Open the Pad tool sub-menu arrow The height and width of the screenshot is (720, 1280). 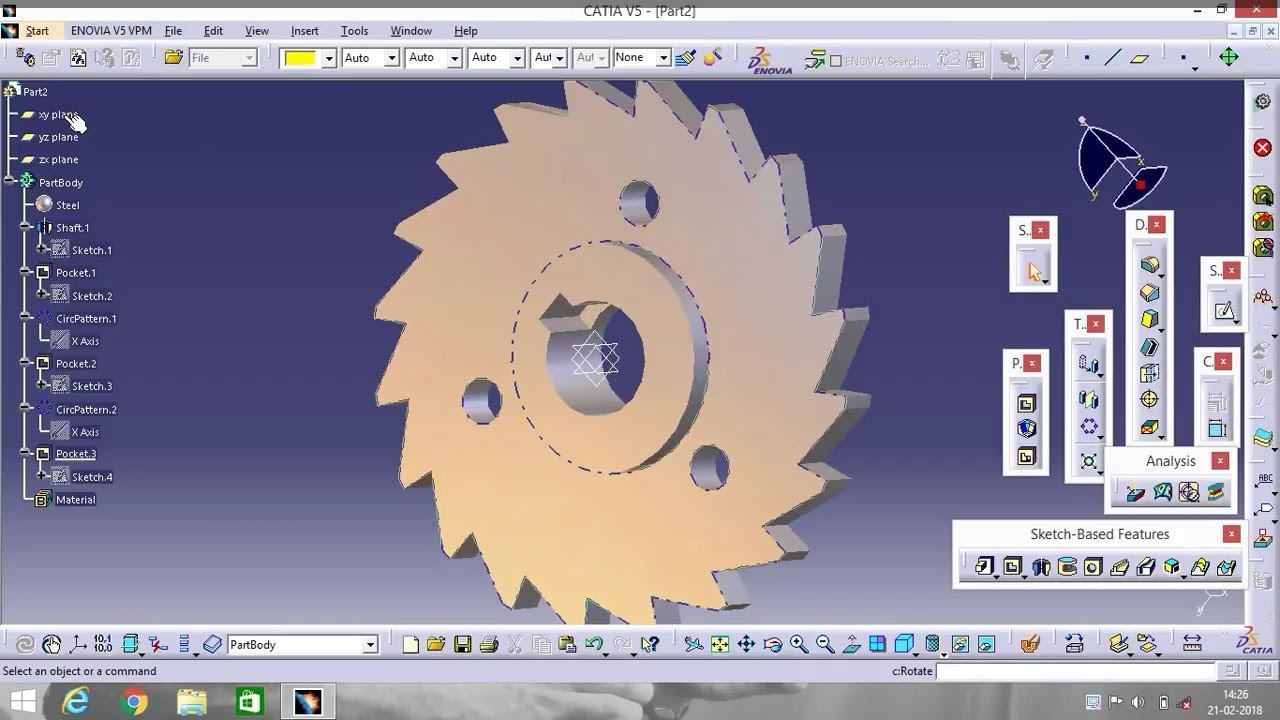[x=996, y=576]
